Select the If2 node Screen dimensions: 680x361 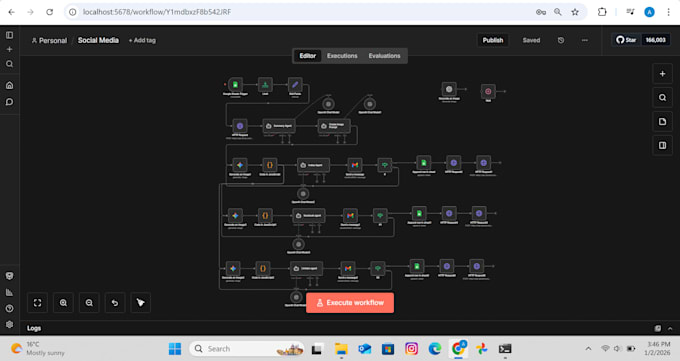(x=377, y=268)
